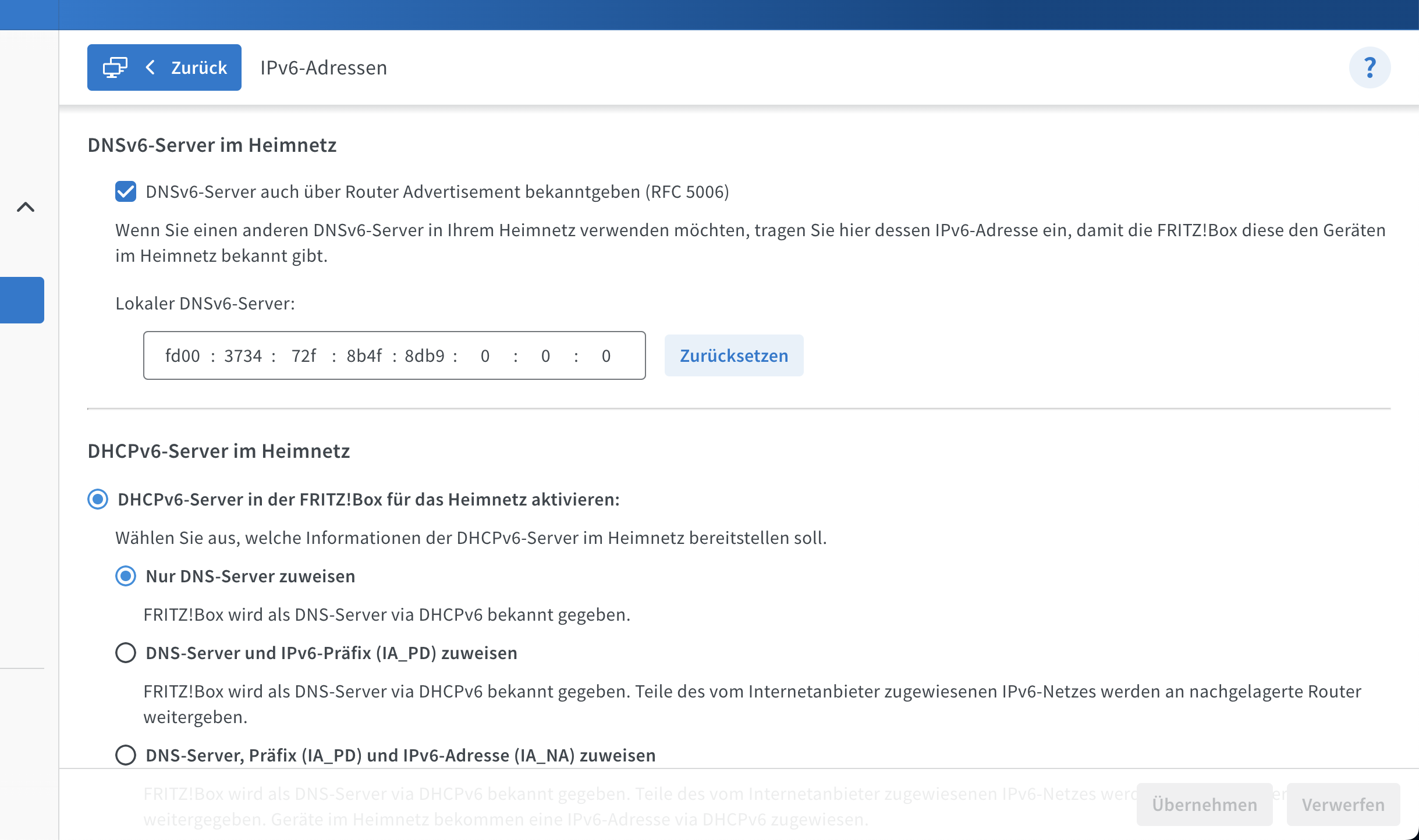The width and height of the screenshot is (1419, 840).
Task: Click the Zurück back button
Action: (x=164, y=67)
